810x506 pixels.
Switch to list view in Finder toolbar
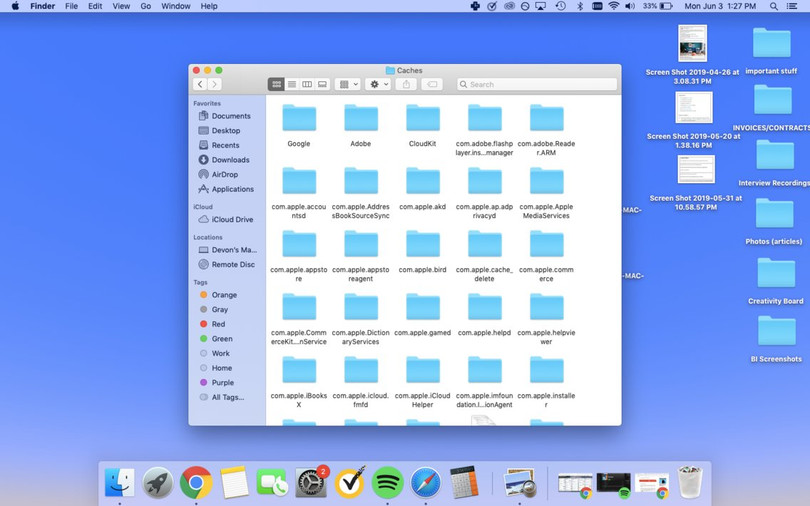click(x=292, y=85)
